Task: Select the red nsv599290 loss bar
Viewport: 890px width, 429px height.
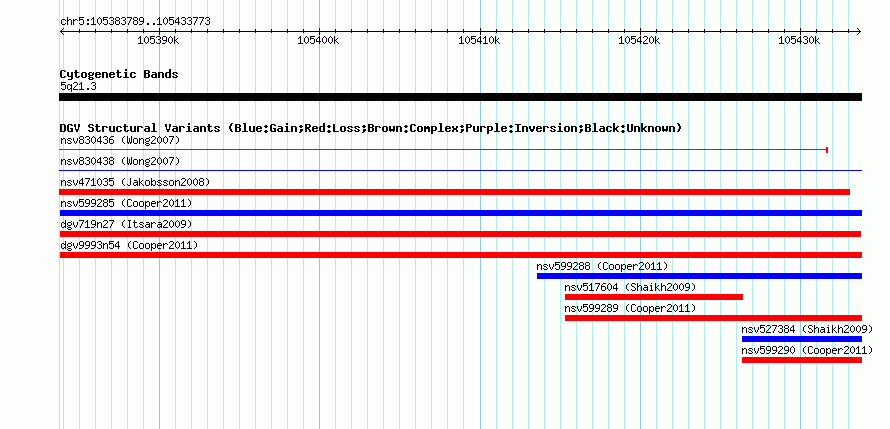Action: [x=802, y=360]
